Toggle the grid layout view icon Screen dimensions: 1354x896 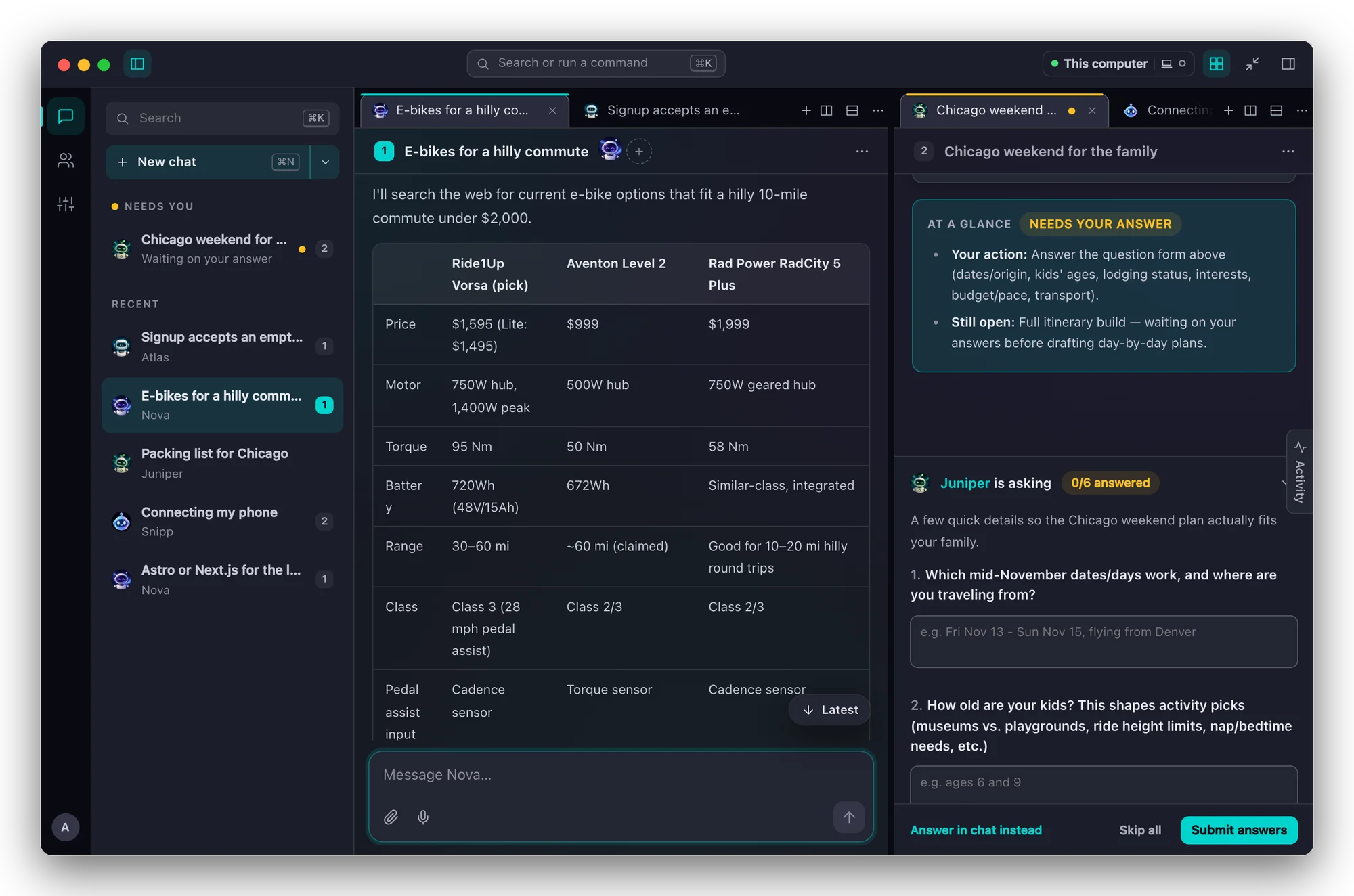tap(1217, 64)
